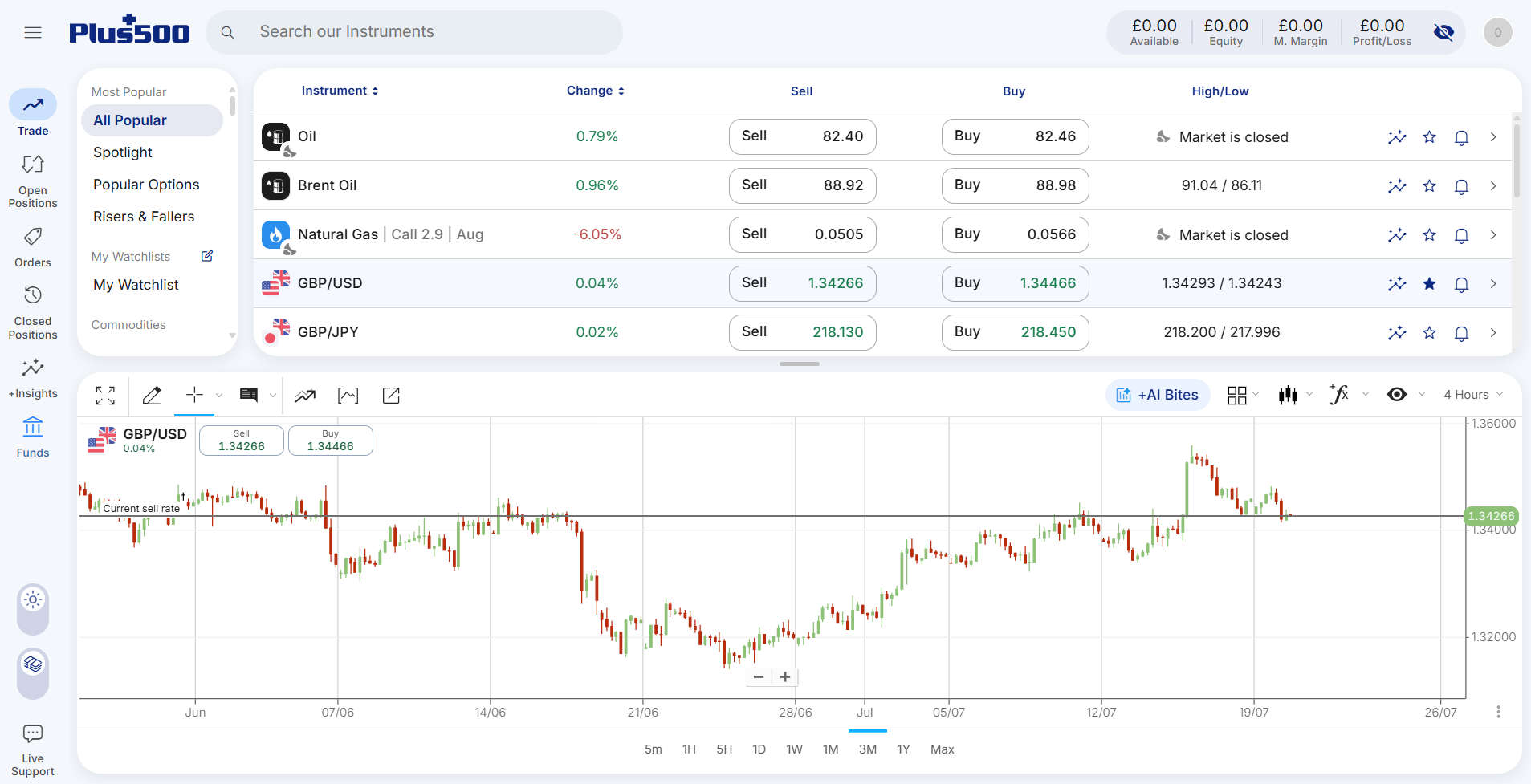Set a price alert for GBP/USD
Viewport: 1531px width, 784px height.
point(1461,284)
